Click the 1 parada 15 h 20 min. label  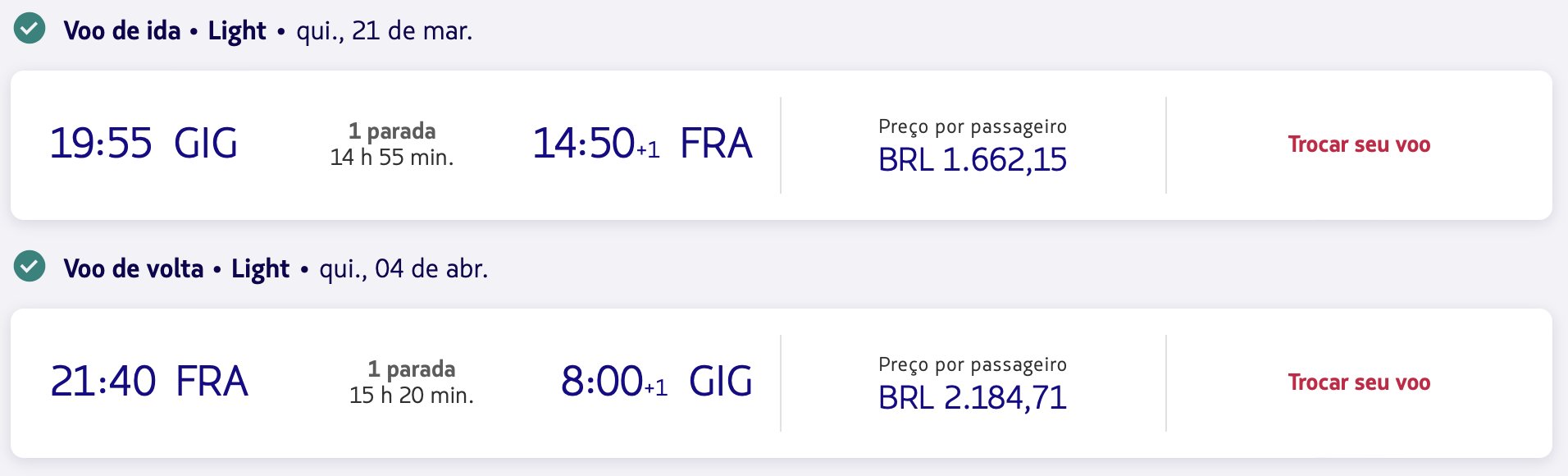click(412, 382)
